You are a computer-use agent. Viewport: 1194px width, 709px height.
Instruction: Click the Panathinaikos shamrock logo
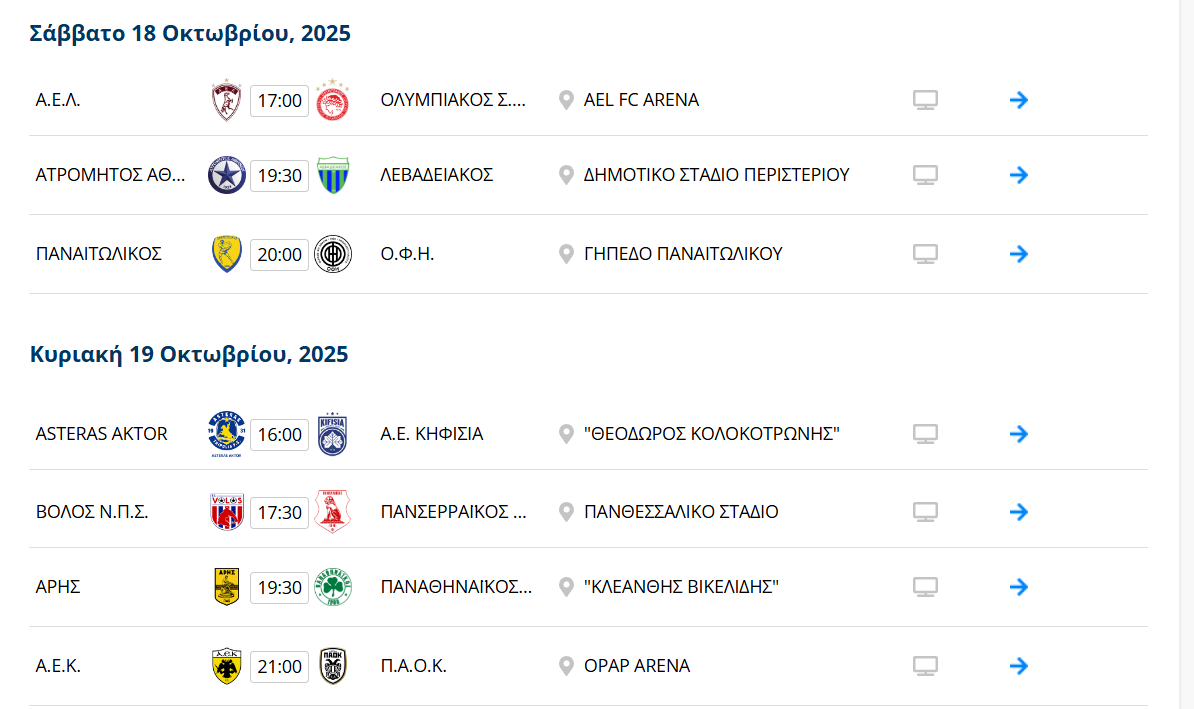332,587
